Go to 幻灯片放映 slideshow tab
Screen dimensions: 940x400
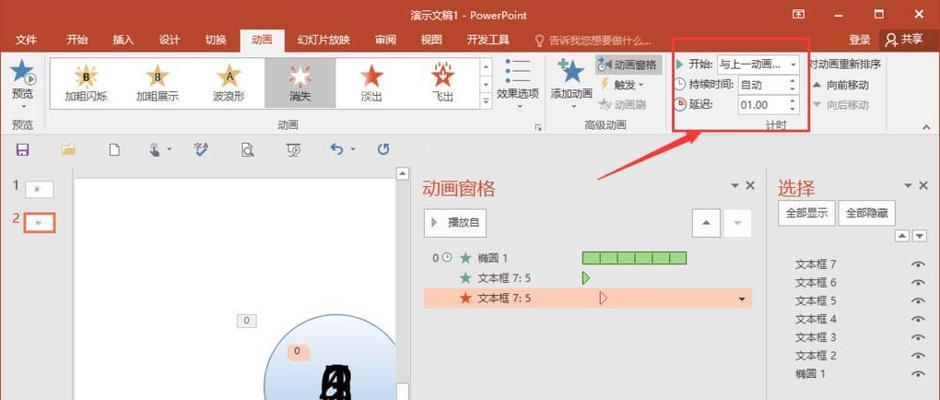[324, 40]
